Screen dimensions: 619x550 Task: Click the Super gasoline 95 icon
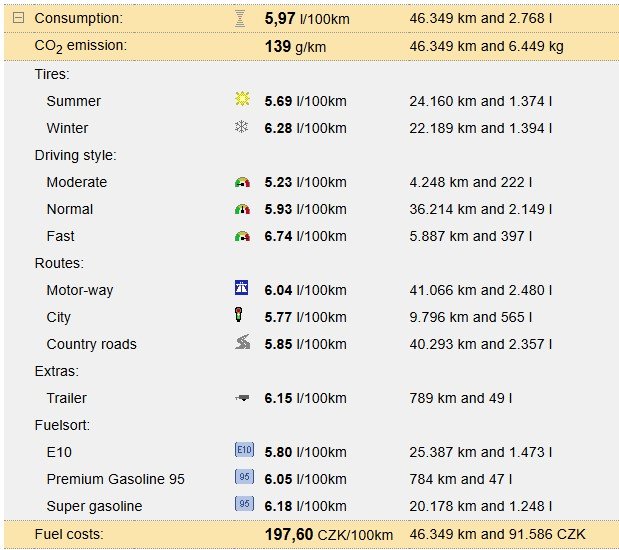[x=244, y=503]
